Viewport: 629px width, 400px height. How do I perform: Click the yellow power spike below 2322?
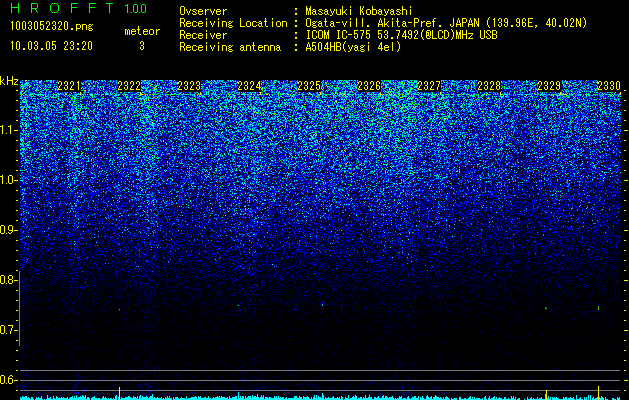pyautogui.click(x=119, y=393)
